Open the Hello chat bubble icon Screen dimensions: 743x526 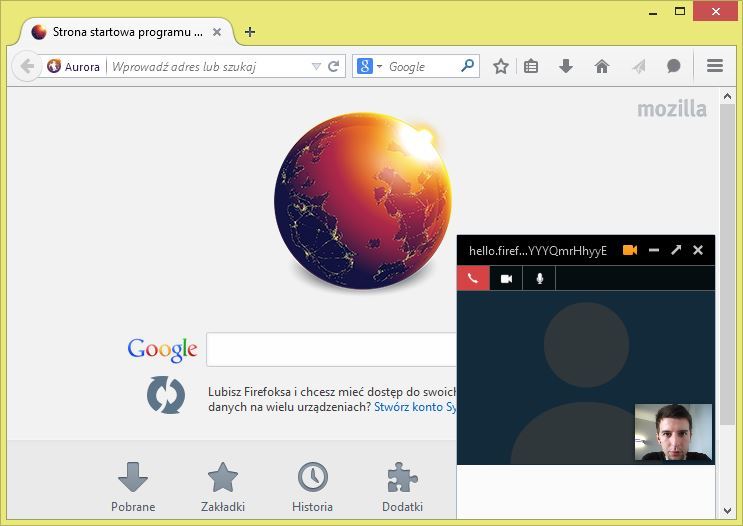pyautogui.click(x=673, y=66)
